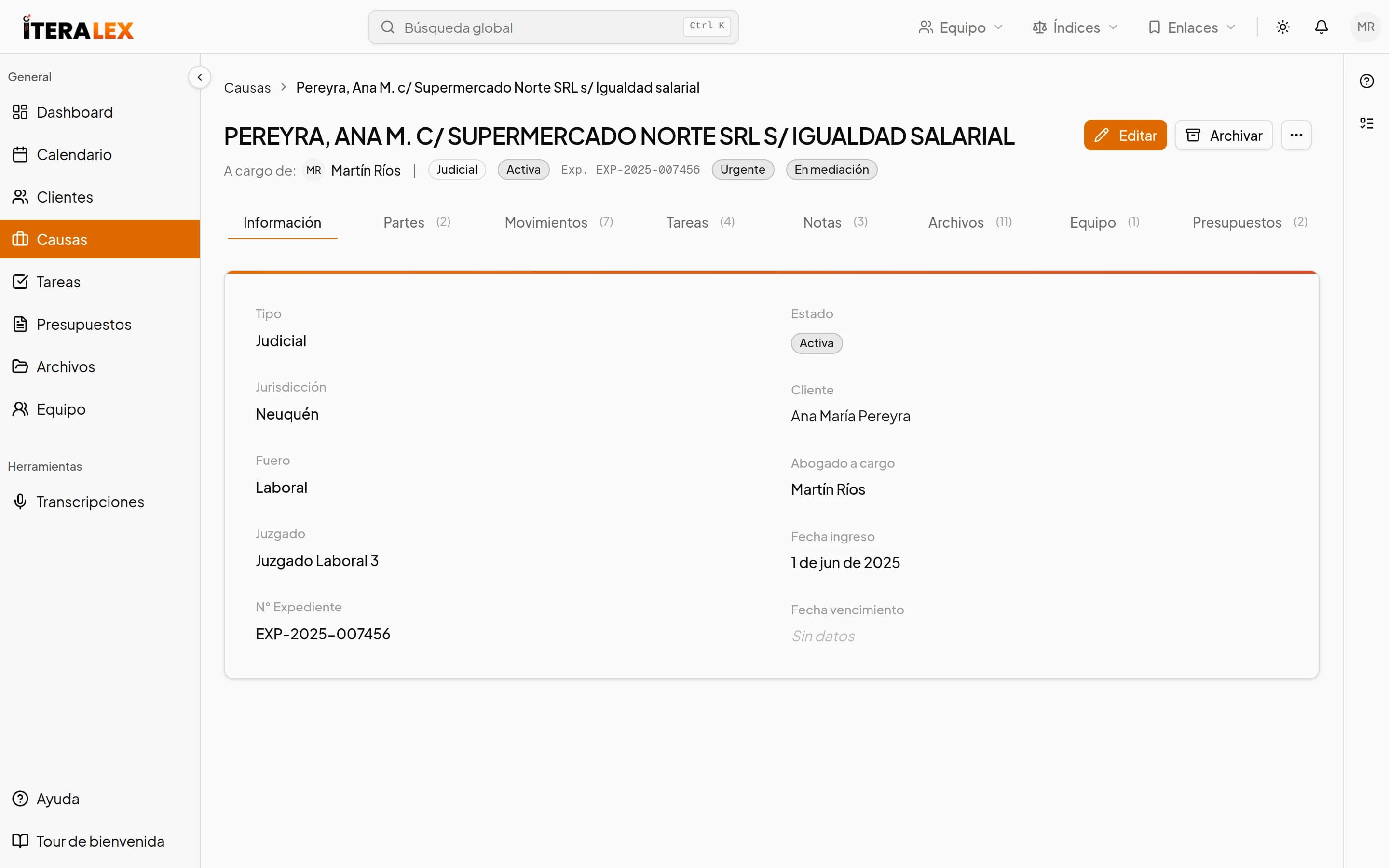The image size is (1389, 868).
Task: Click the archive box icon on Archivar
Action: coord(1193,136)
